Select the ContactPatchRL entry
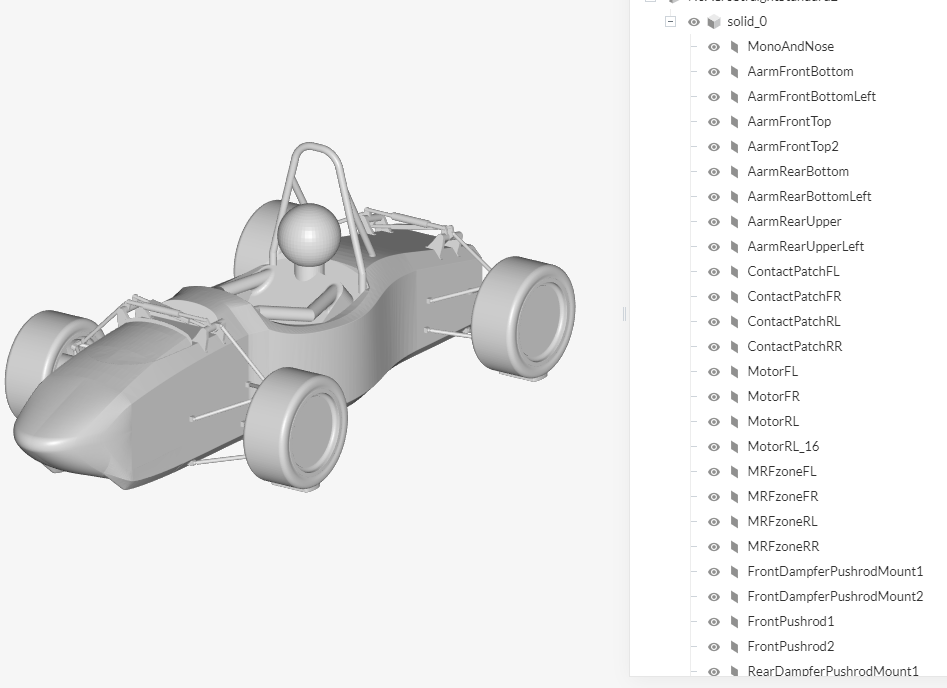947x688 pixels. (794, 322)
